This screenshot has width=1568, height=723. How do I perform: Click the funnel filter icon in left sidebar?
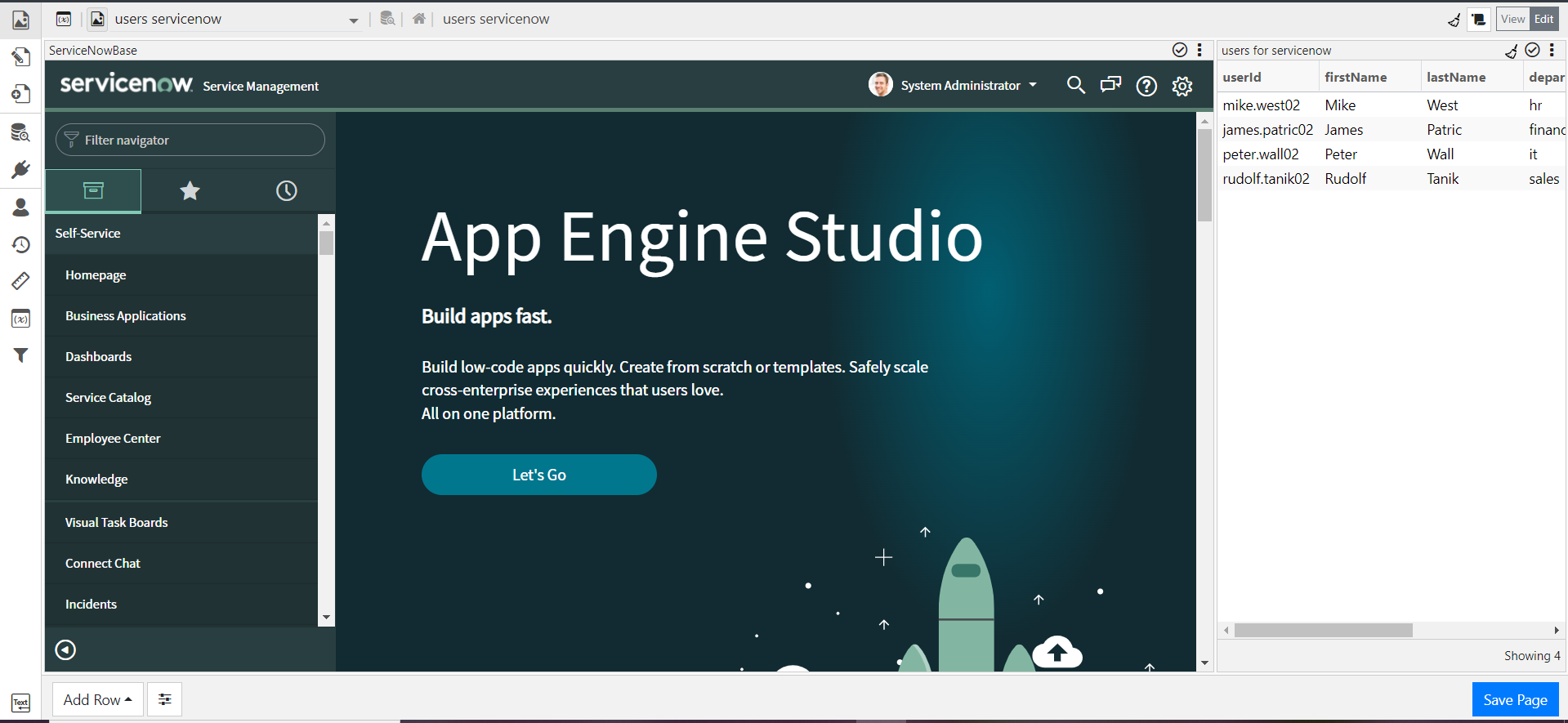click(20, 355)
